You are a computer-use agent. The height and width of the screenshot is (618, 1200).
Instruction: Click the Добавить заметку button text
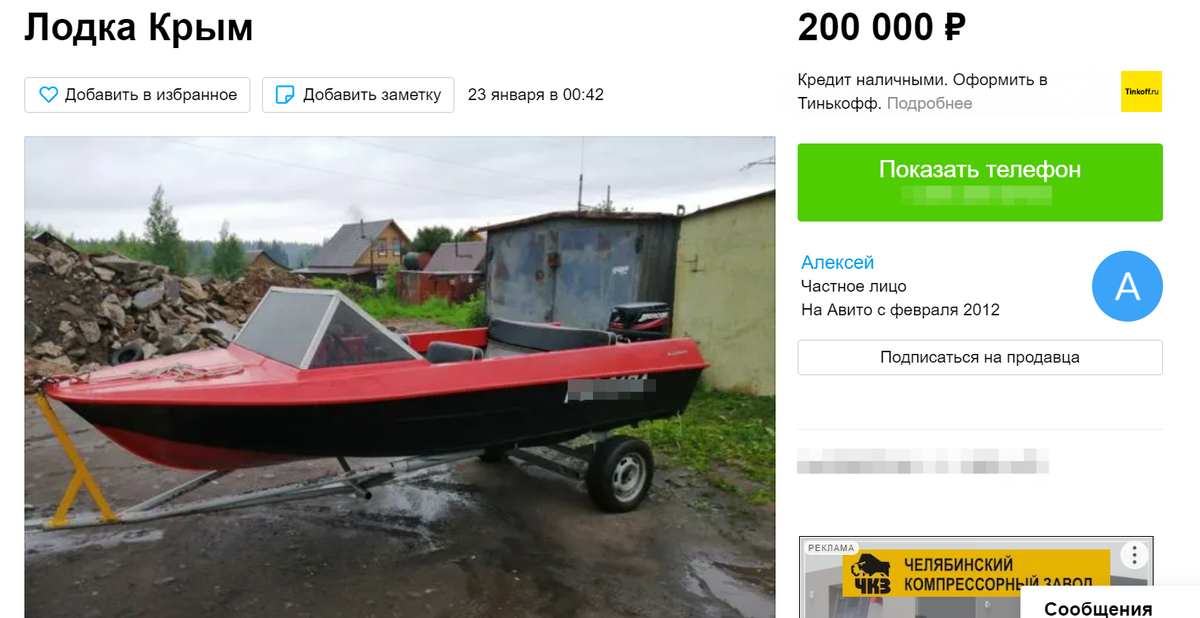pos(372,95)
